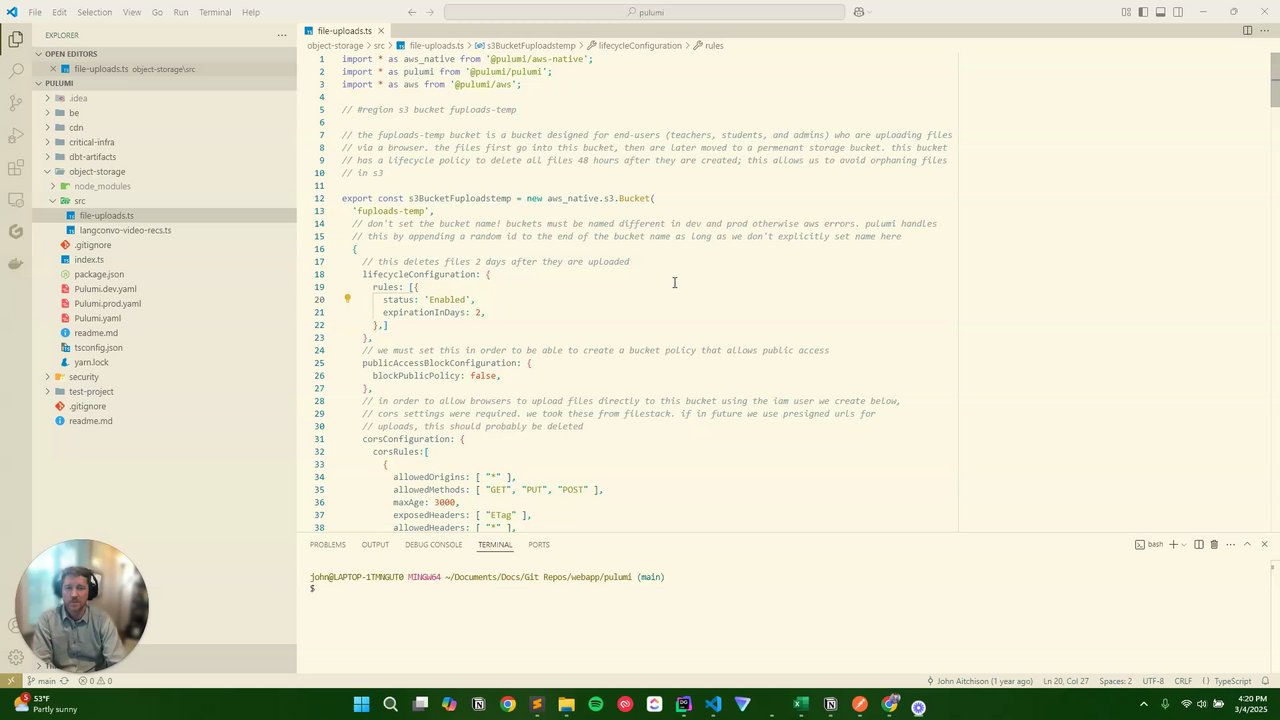Screen dimensions: 1280x720
Task: Open the File menu
Action: click(x=35, y=12)
